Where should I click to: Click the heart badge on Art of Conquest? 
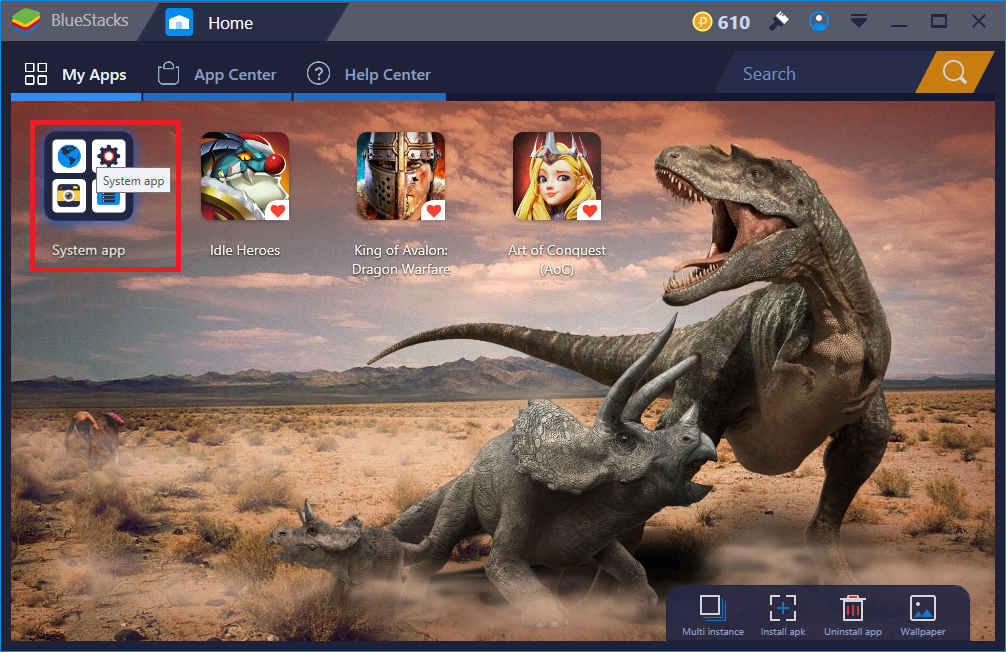[590, 210]
